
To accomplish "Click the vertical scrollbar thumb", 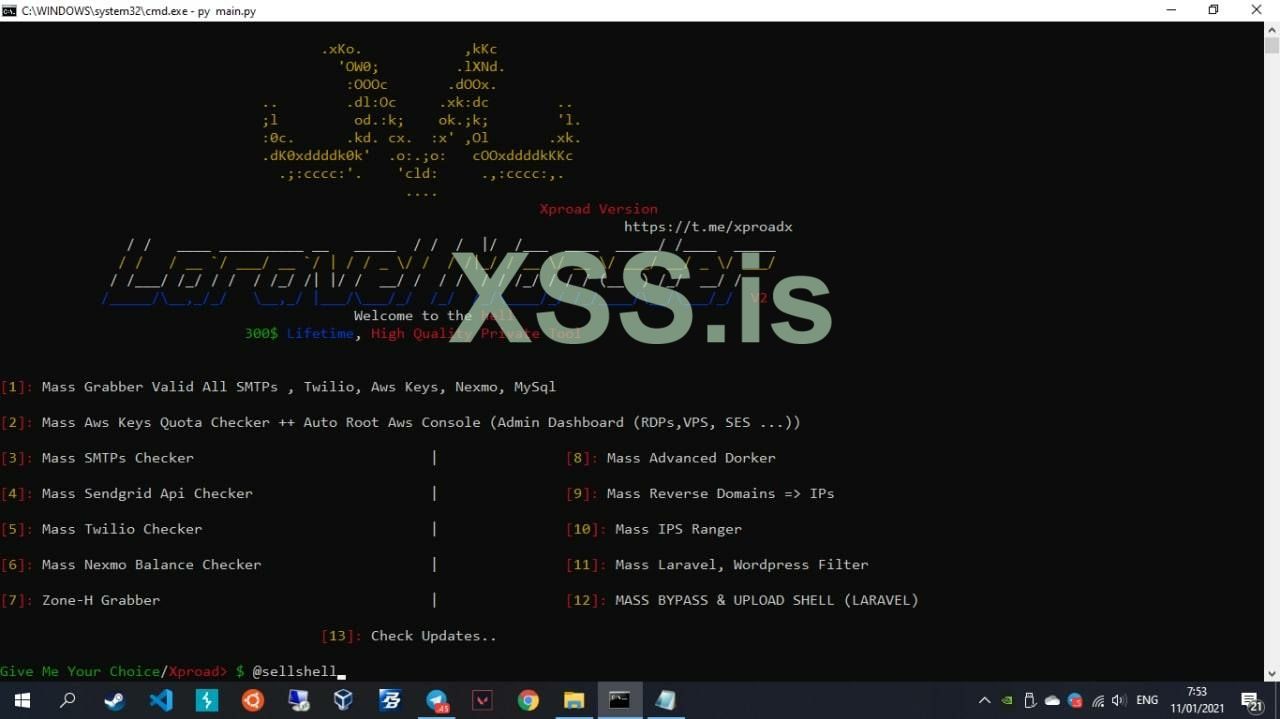I will [1272, 45].
